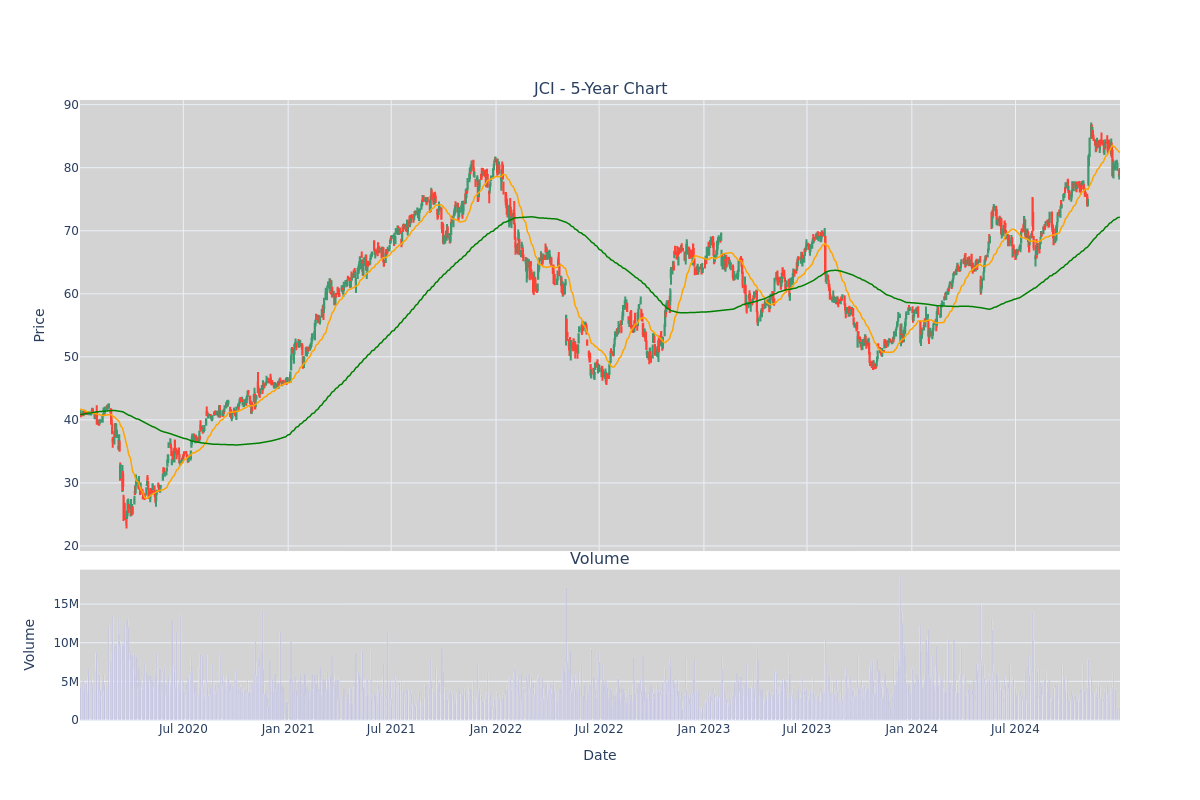Click the 70 price tick label
The image size is (1200, 800).
tap(71, 231)
